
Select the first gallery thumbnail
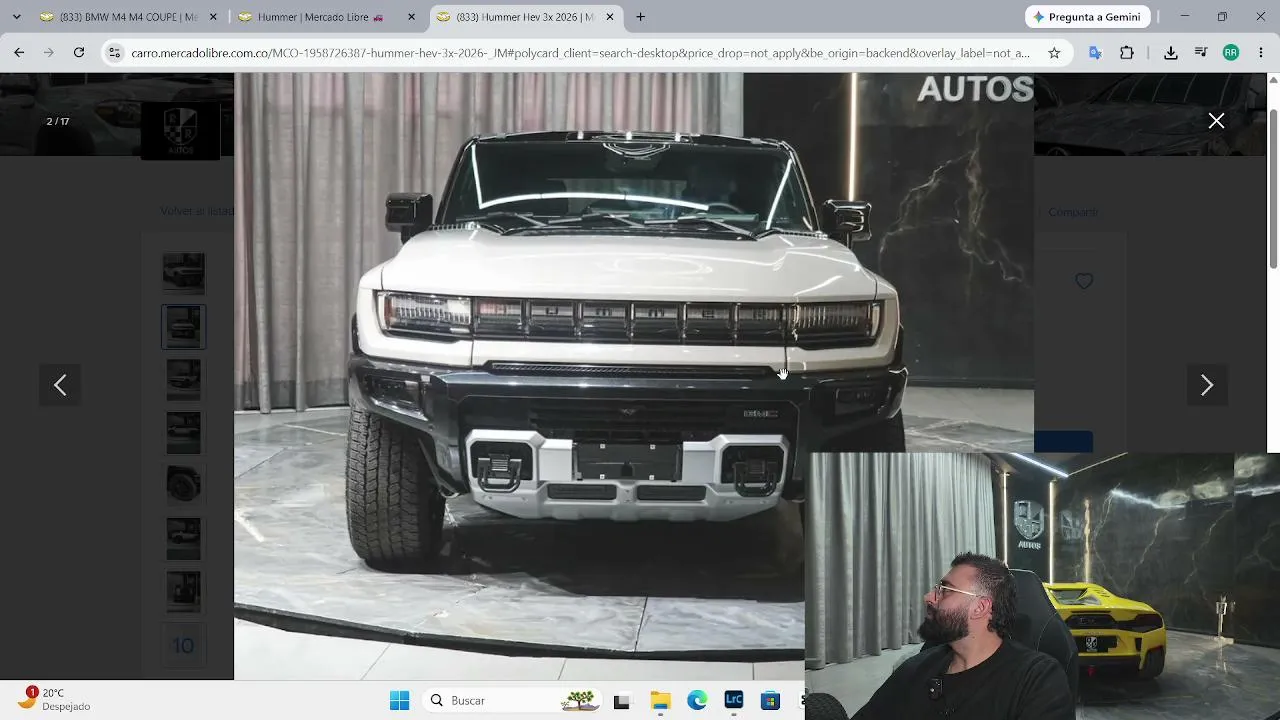point(183,272)
